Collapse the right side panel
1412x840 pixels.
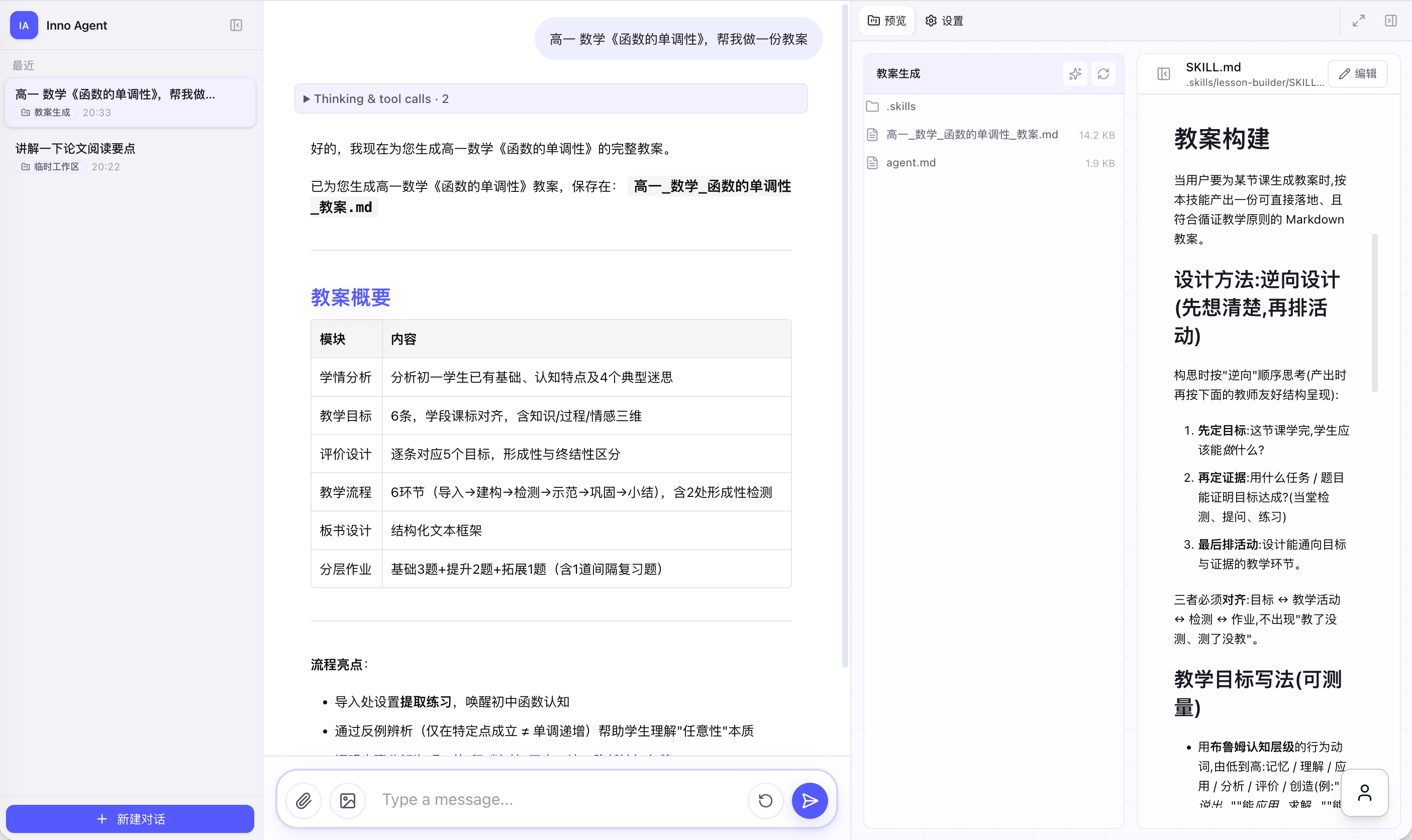tap(1390, 21)
